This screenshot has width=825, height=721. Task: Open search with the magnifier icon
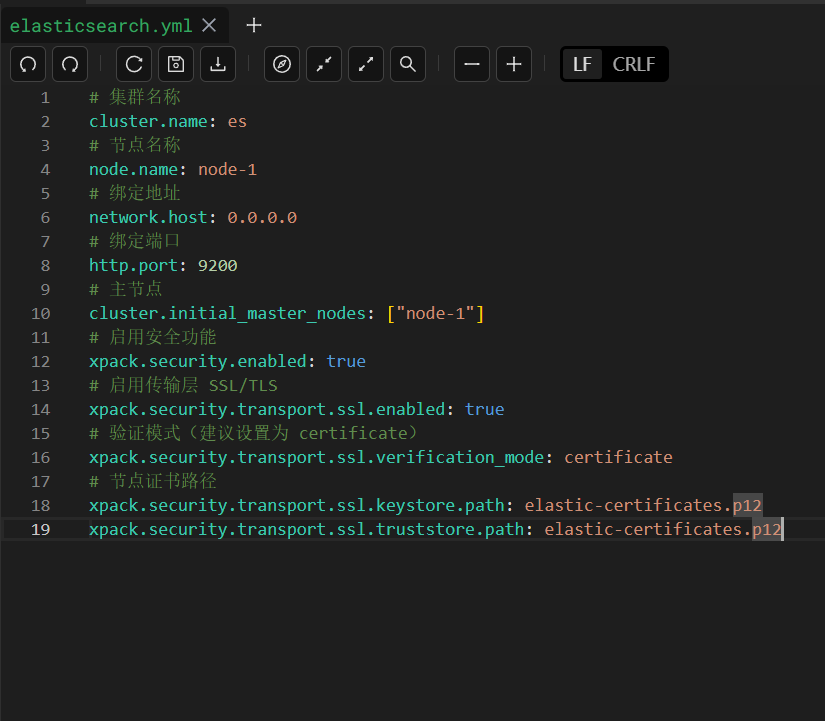pyautogui.click(x=408, y=64)
